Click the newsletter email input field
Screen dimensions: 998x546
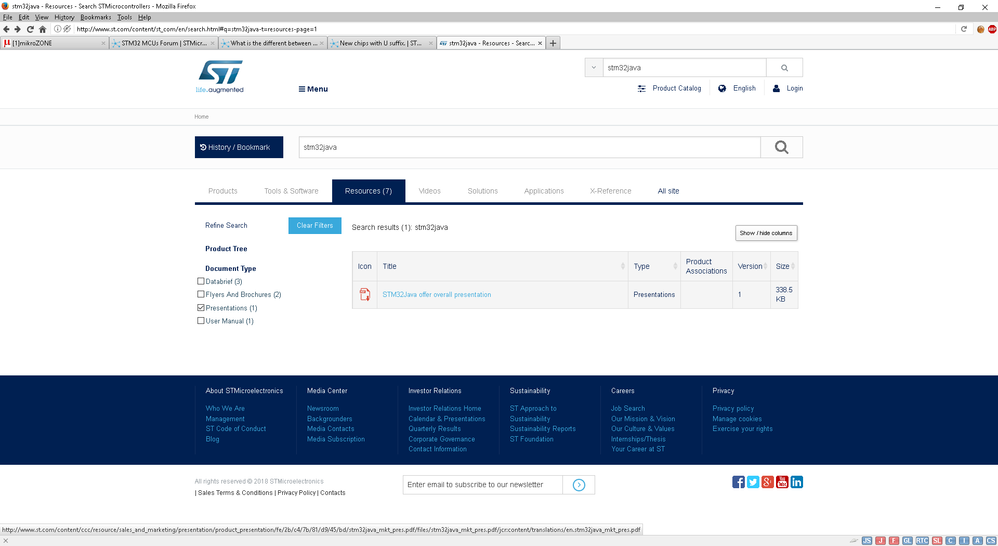482,485
